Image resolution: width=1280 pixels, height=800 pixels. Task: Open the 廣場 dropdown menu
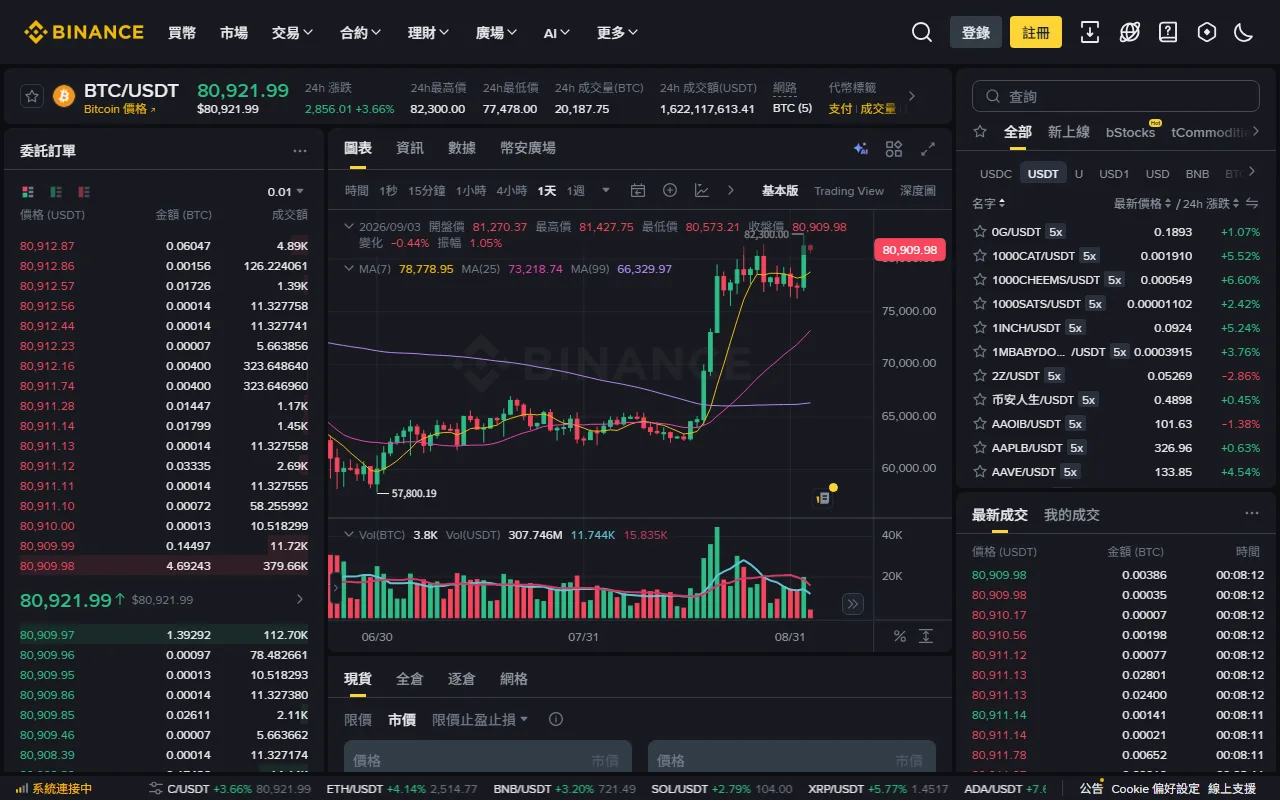[496, 33]
